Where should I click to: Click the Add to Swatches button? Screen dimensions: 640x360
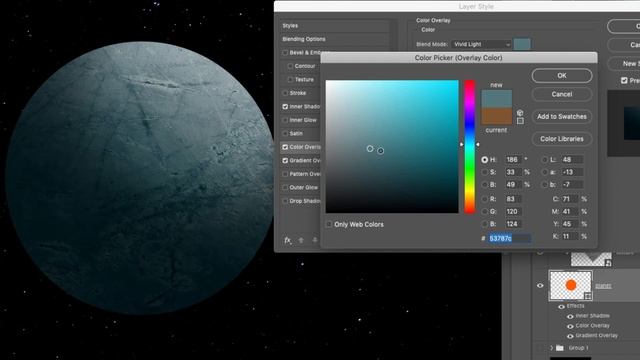tap(562, 117)
